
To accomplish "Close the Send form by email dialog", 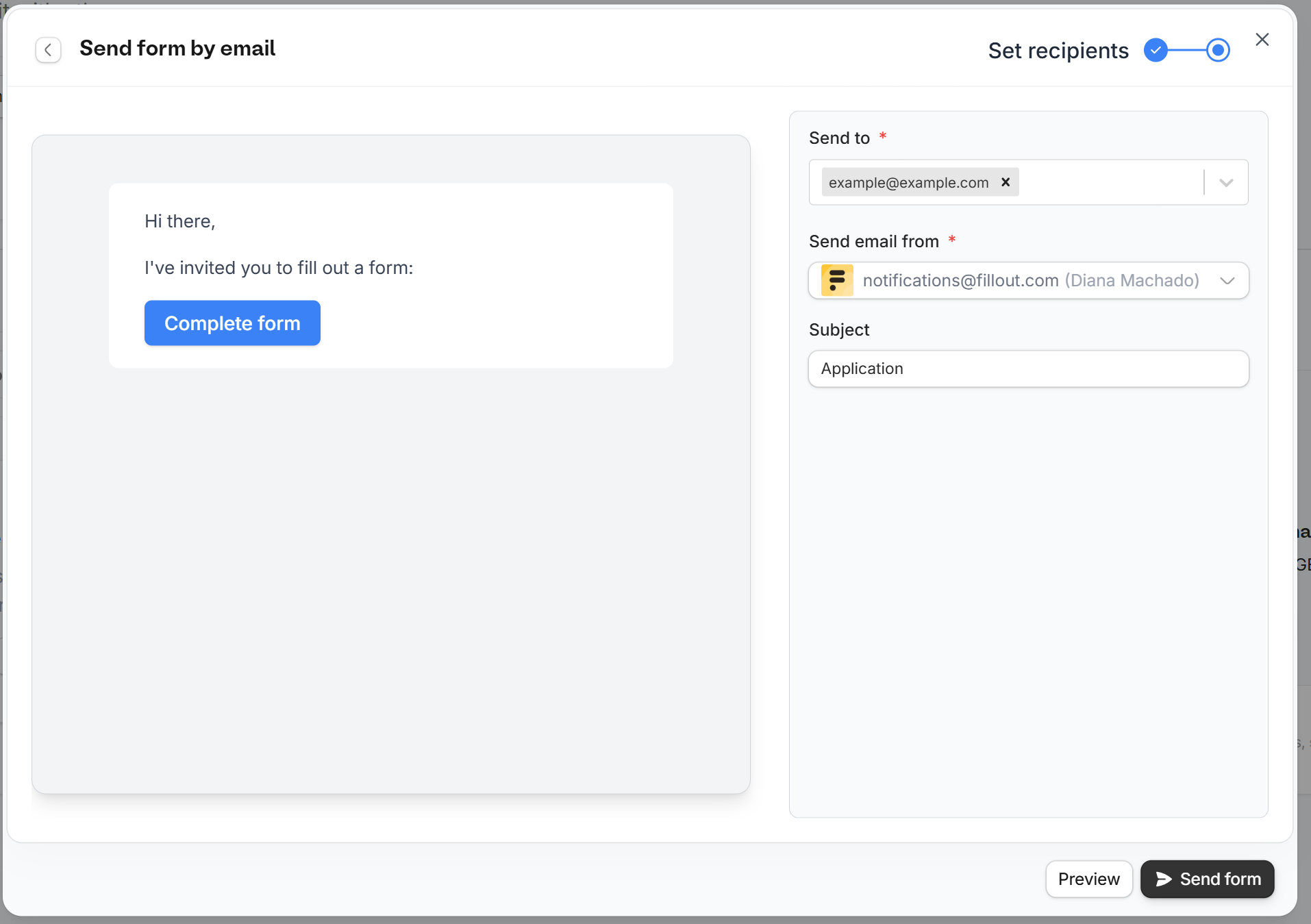I will pos(1262,40).
